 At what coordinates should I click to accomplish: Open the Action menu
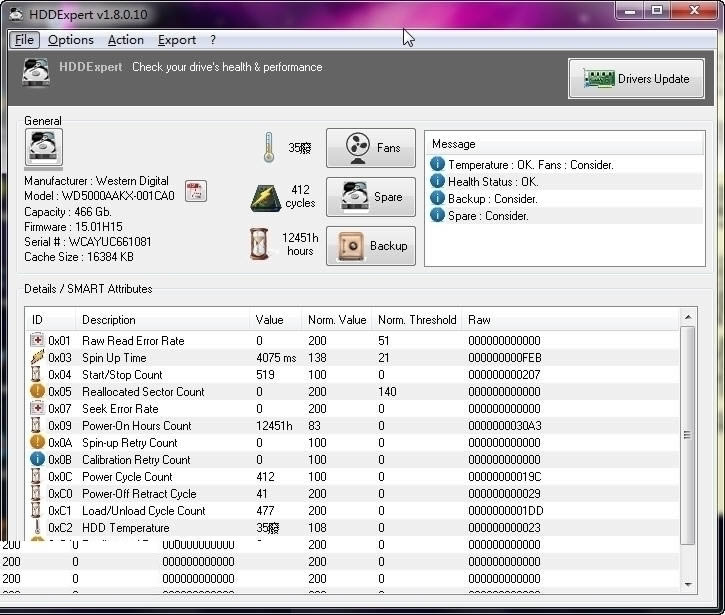click(x=125, y=40)
